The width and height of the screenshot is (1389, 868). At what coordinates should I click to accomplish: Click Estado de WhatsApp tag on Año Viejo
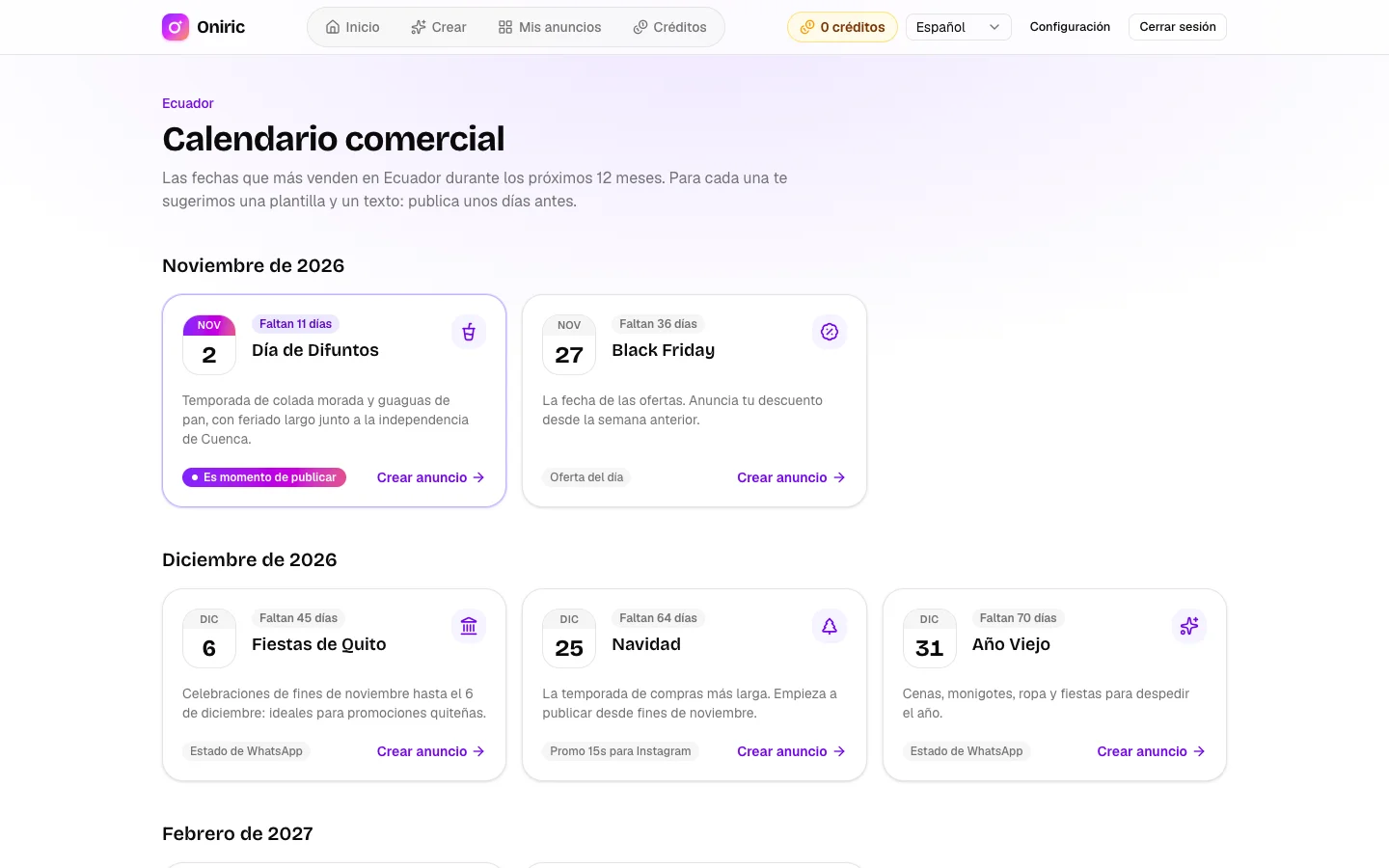(x=967, y=751)
